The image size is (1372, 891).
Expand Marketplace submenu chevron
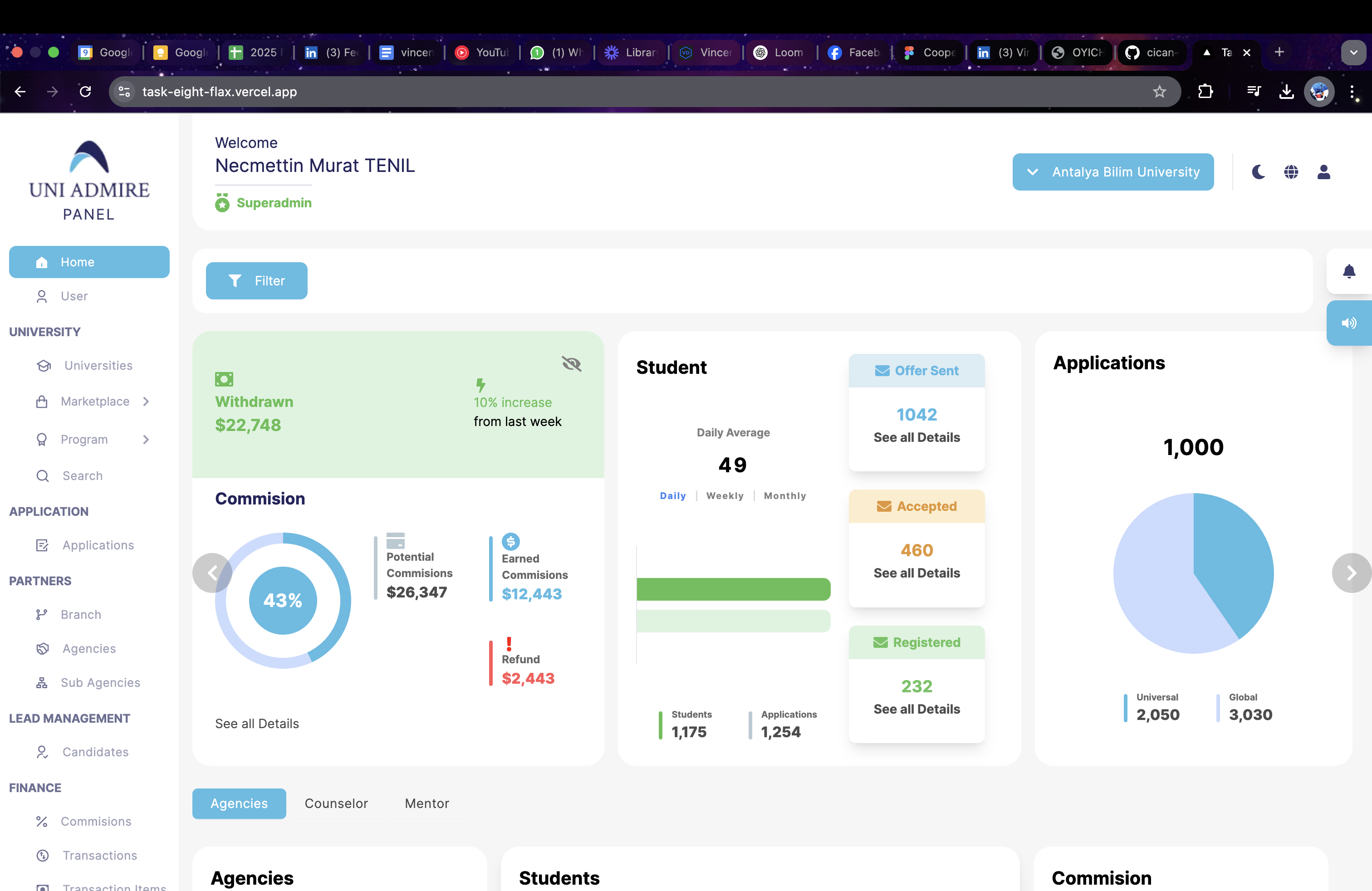tap(146, 401)
